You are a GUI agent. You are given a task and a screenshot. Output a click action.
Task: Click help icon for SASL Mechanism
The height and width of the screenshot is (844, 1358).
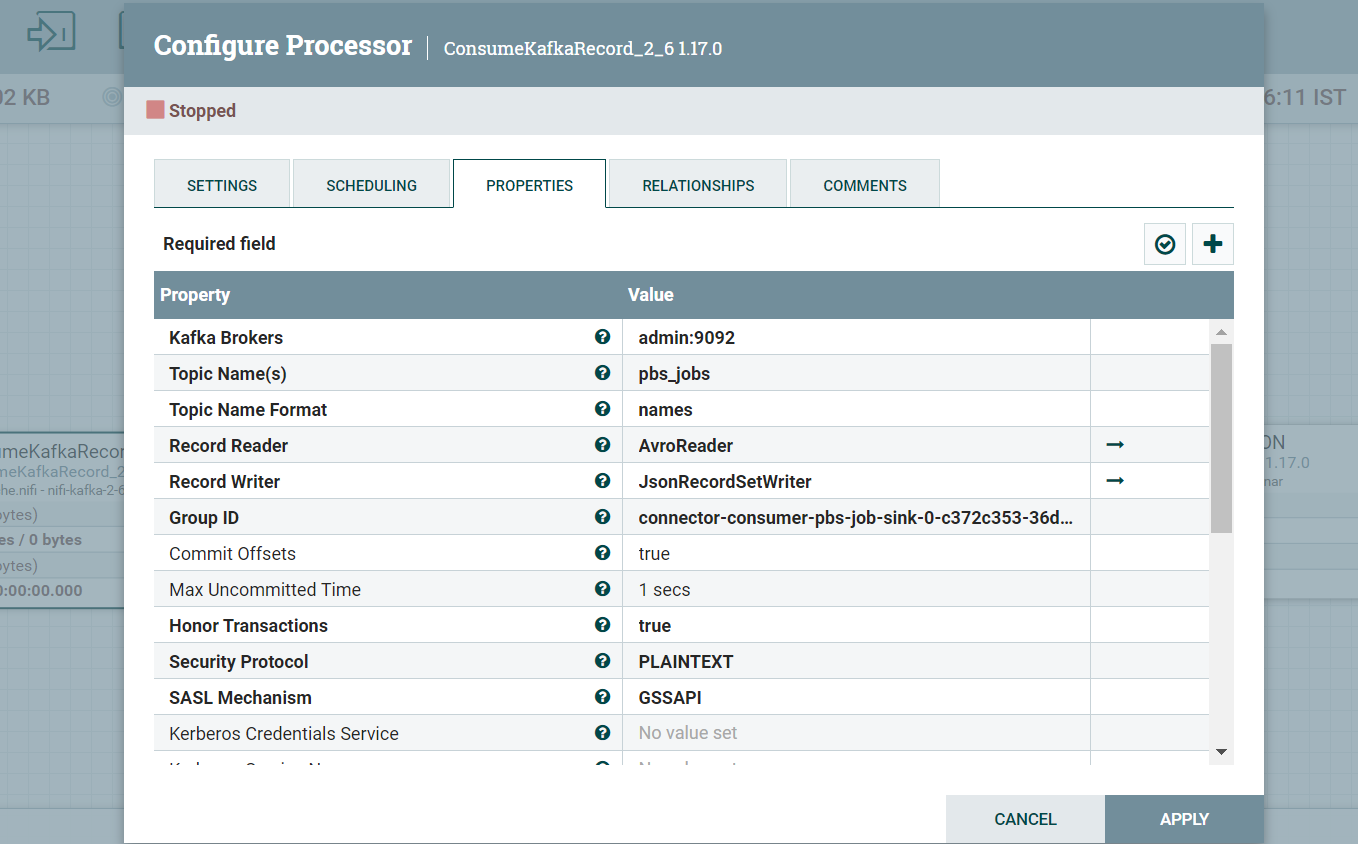click(602, 697)
